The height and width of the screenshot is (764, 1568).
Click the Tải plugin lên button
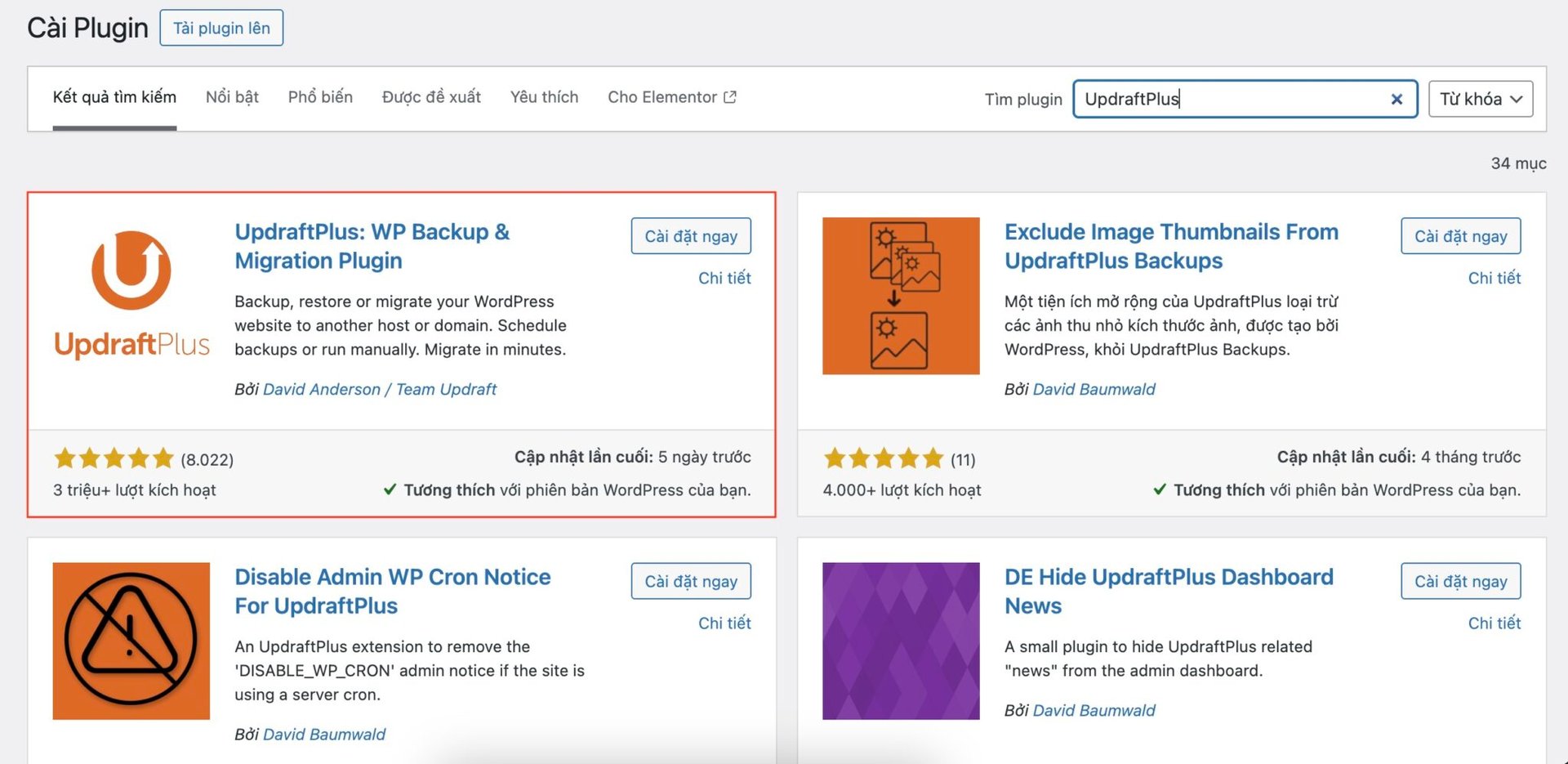[x=221, y=28]
